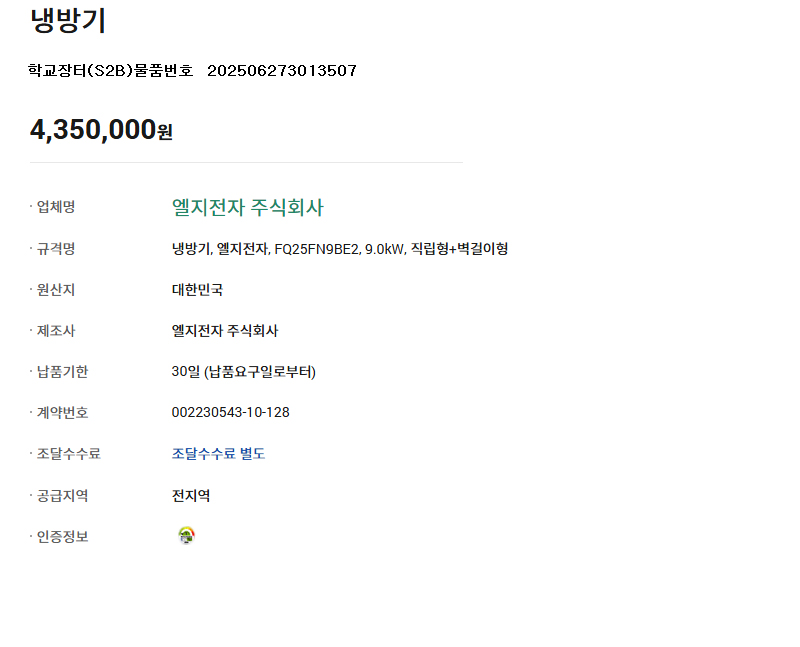Click the 대한민국 origin value
The height and width of the screenshot is (647, 800).
click(x=197, y=290)
